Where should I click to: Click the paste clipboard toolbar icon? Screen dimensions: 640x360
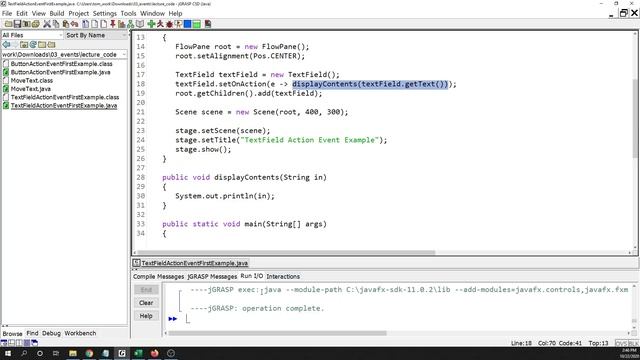65,24
